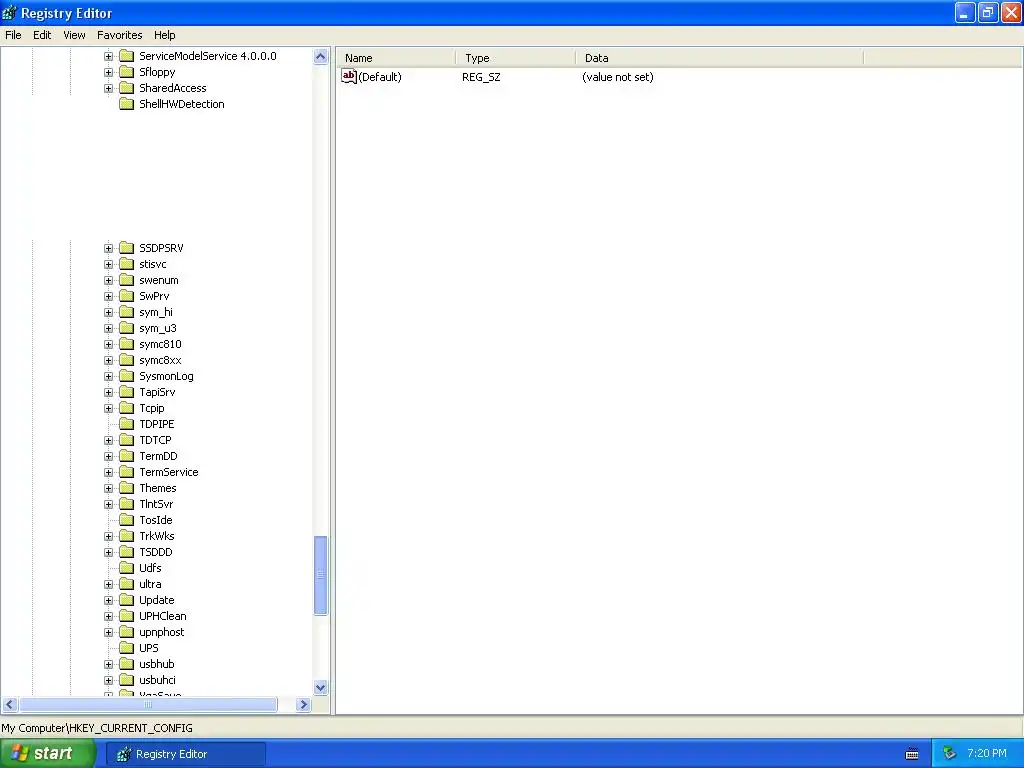This screenshot has width=1024, height=768.
Task: Click the SSDPSRV folder icon
Action: coord(127,248)
